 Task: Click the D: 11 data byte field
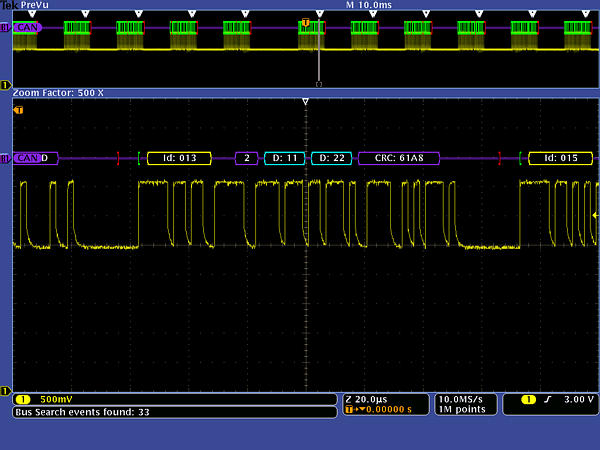(285, 158)
